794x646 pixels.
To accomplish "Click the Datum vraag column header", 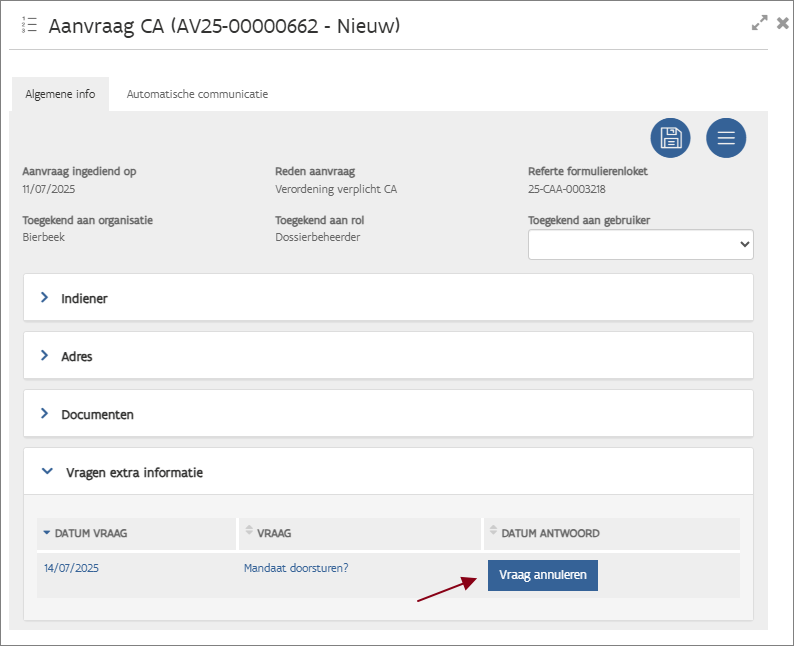I will [91, 533].
